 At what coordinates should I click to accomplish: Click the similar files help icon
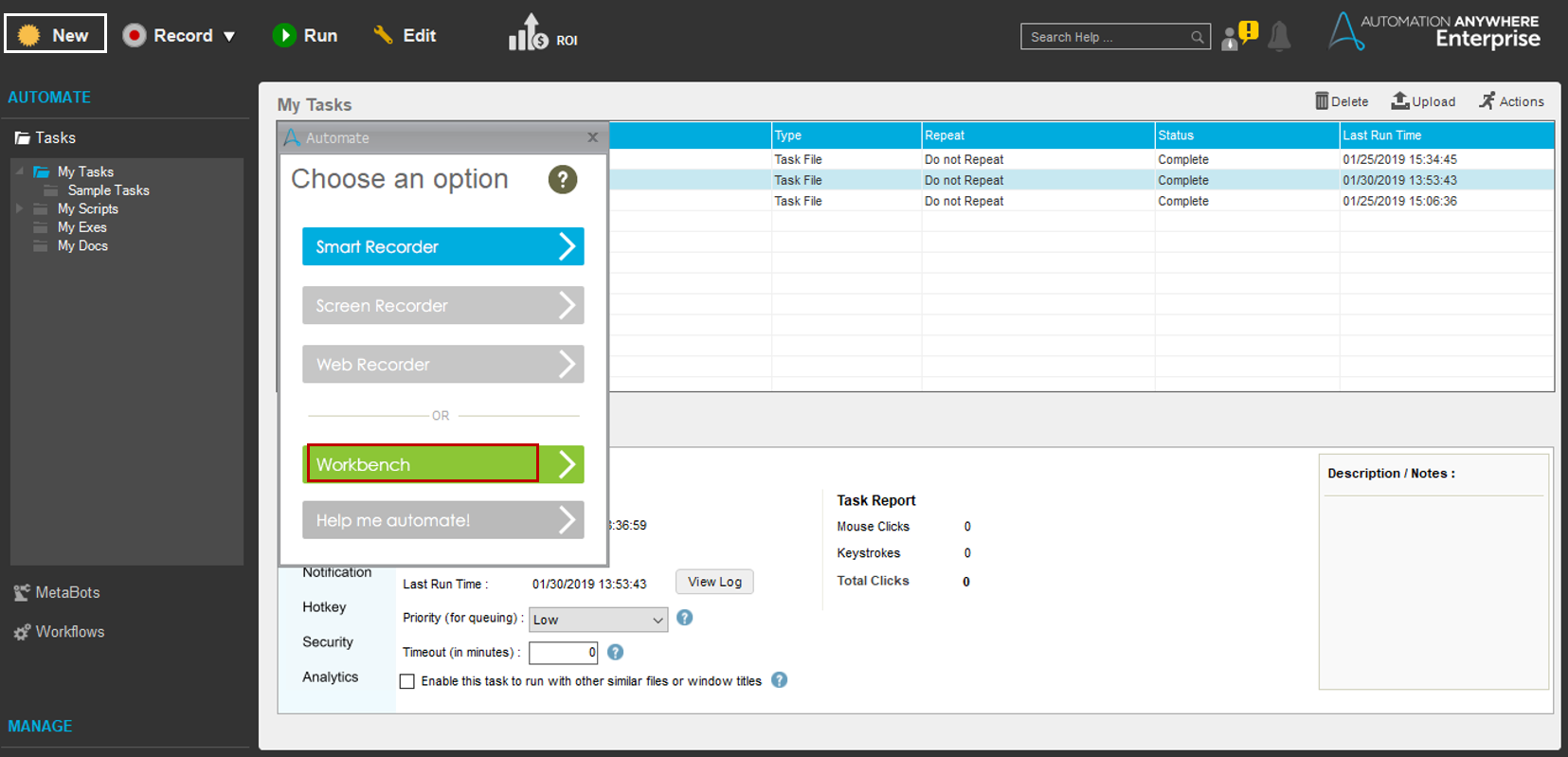780,680
